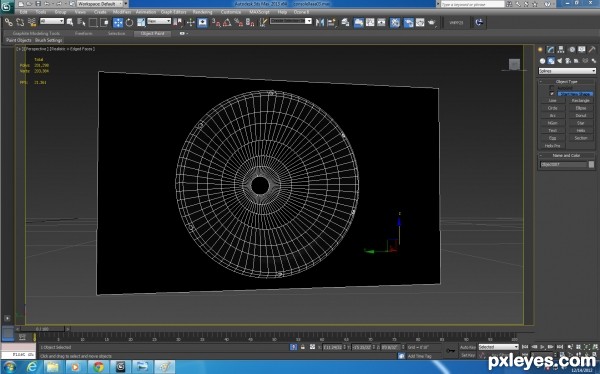The height and width of the screenshot is (374, 600).
Task: Activate the Select Object tool
Action: pyautogui.click(x=70, y=23)
